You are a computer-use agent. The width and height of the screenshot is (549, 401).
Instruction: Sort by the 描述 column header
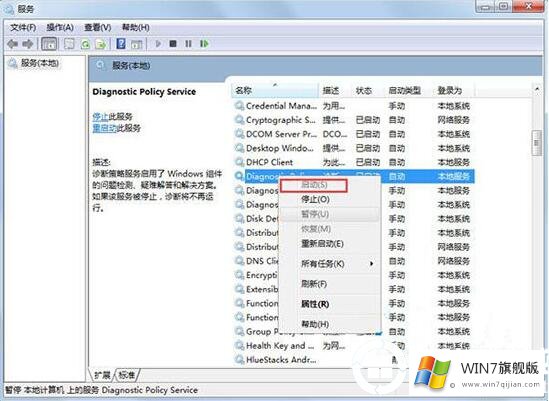(x=335, y=90)
